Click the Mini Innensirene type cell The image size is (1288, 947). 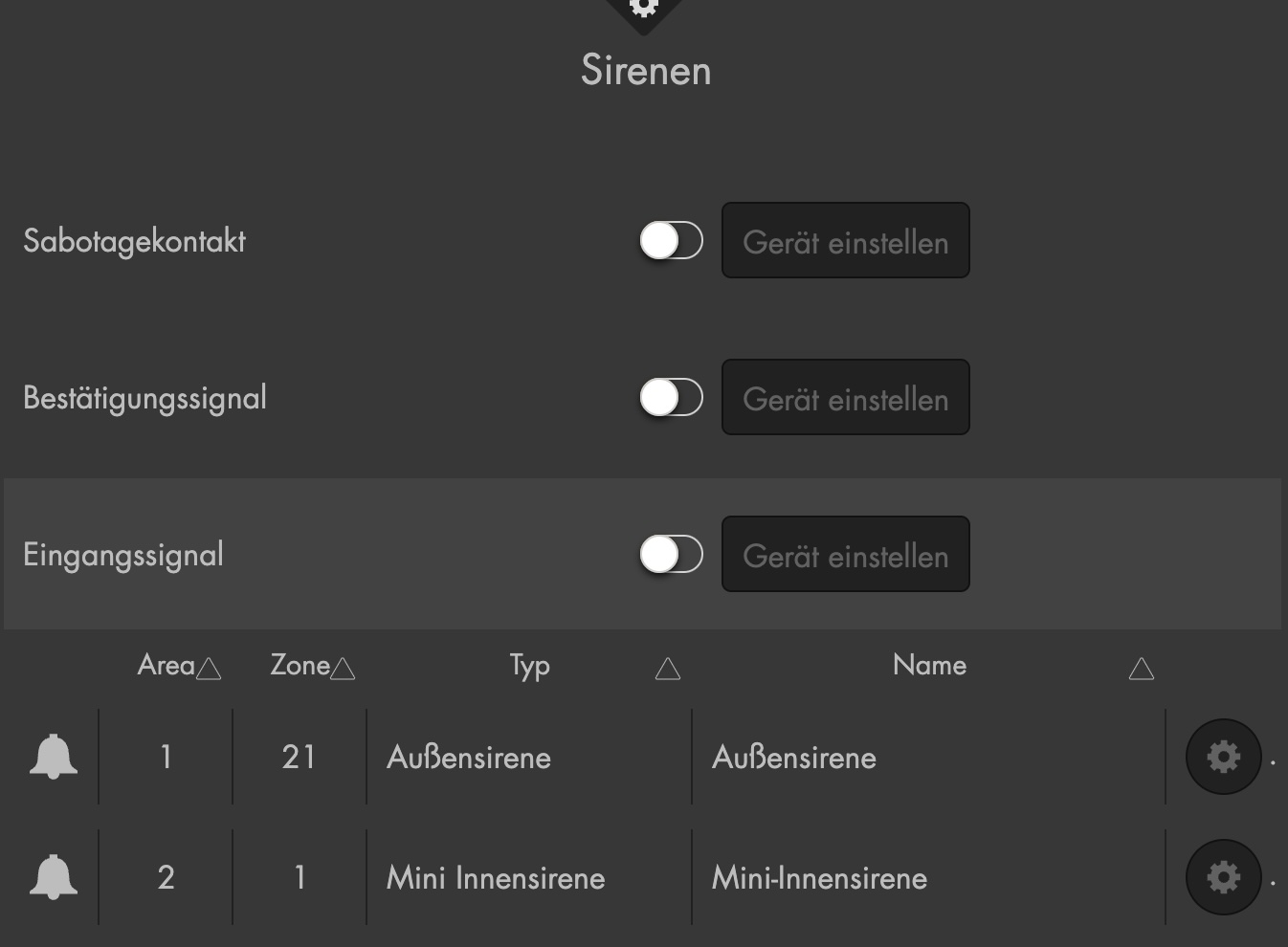[x=496, y=878]
